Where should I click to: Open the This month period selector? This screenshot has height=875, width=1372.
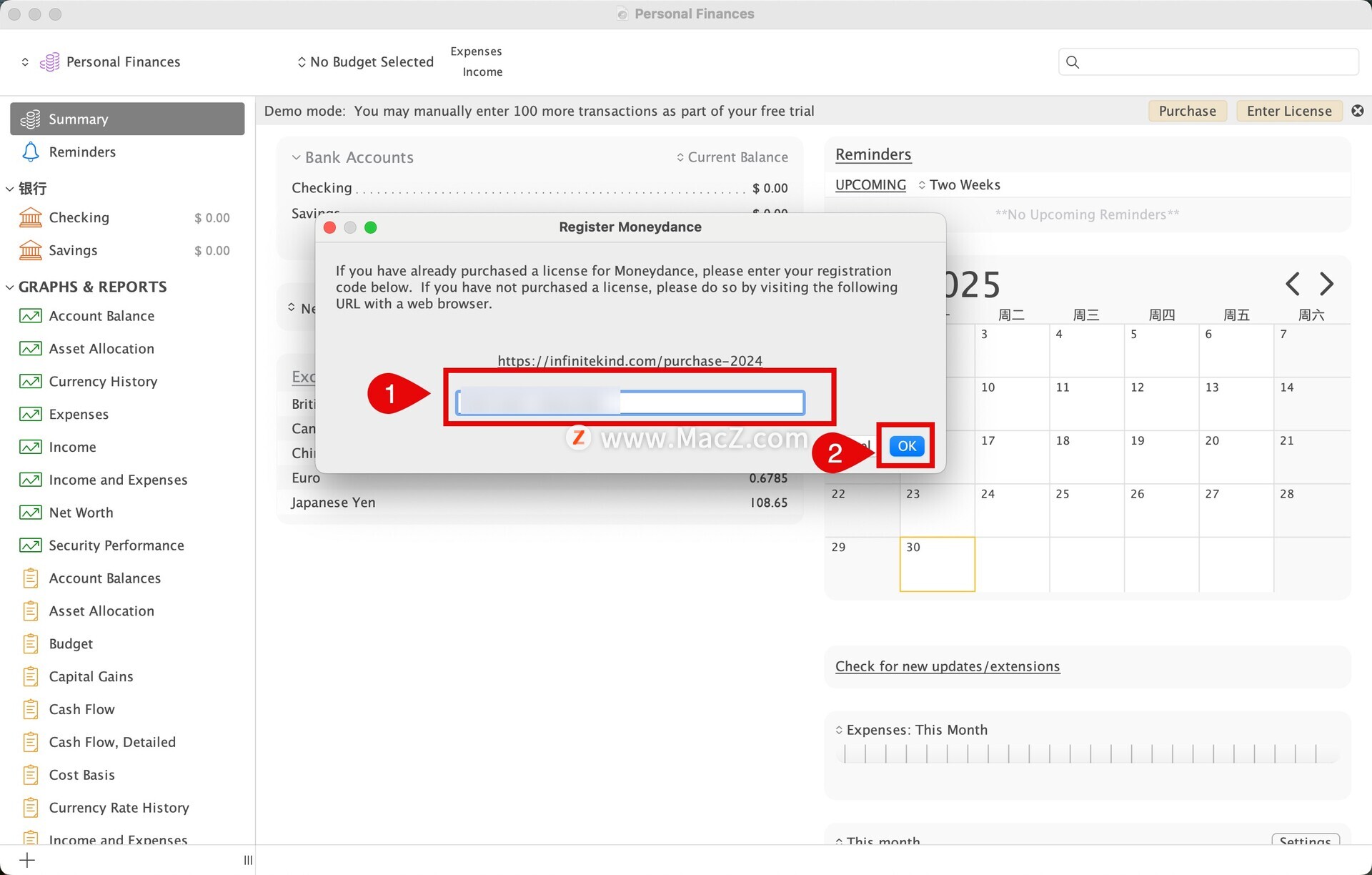(878, 841)
